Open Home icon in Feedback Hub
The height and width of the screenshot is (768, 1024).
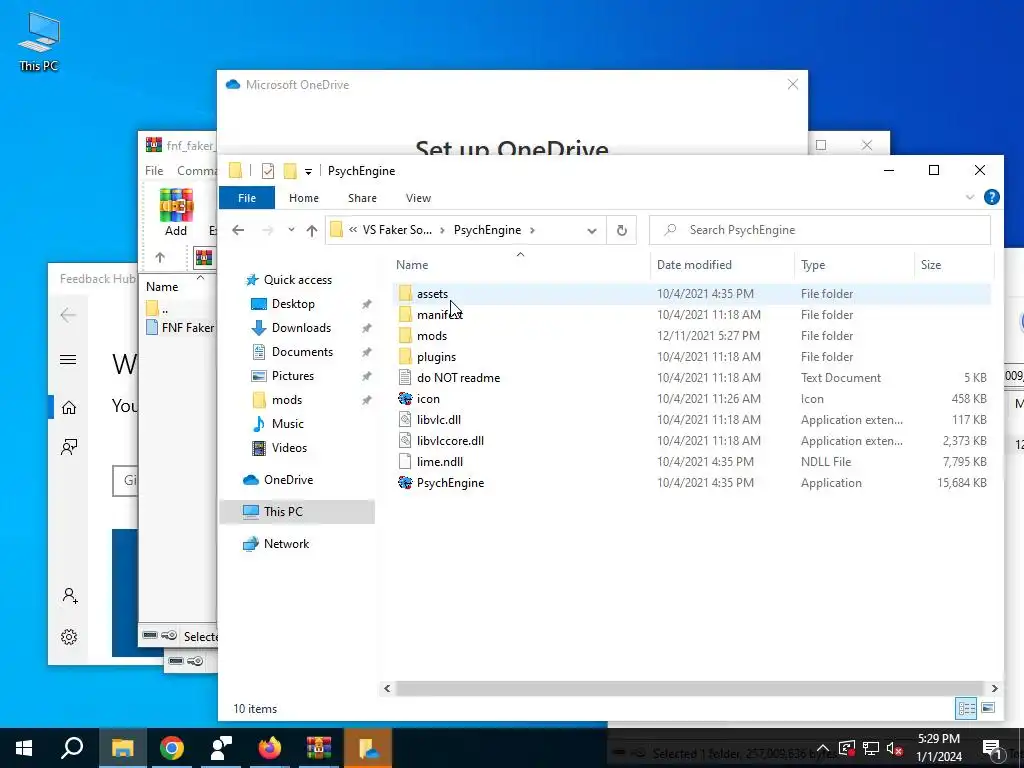(x=69, y=408)
